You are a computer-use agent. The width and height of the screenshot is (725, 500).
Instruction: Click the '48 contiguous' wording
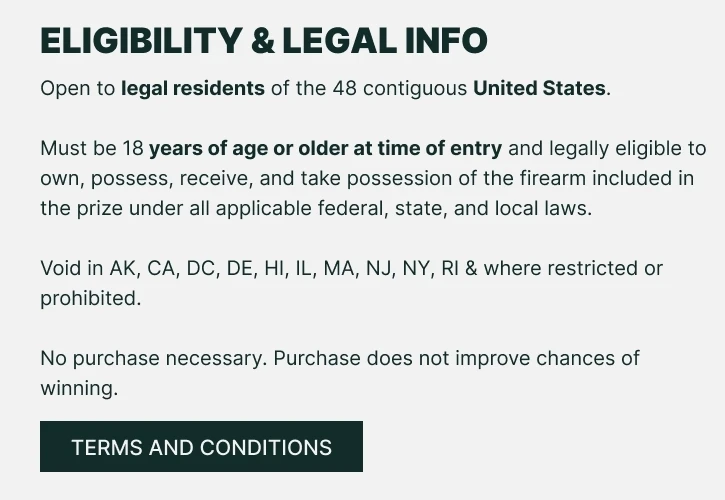point(400,88)
